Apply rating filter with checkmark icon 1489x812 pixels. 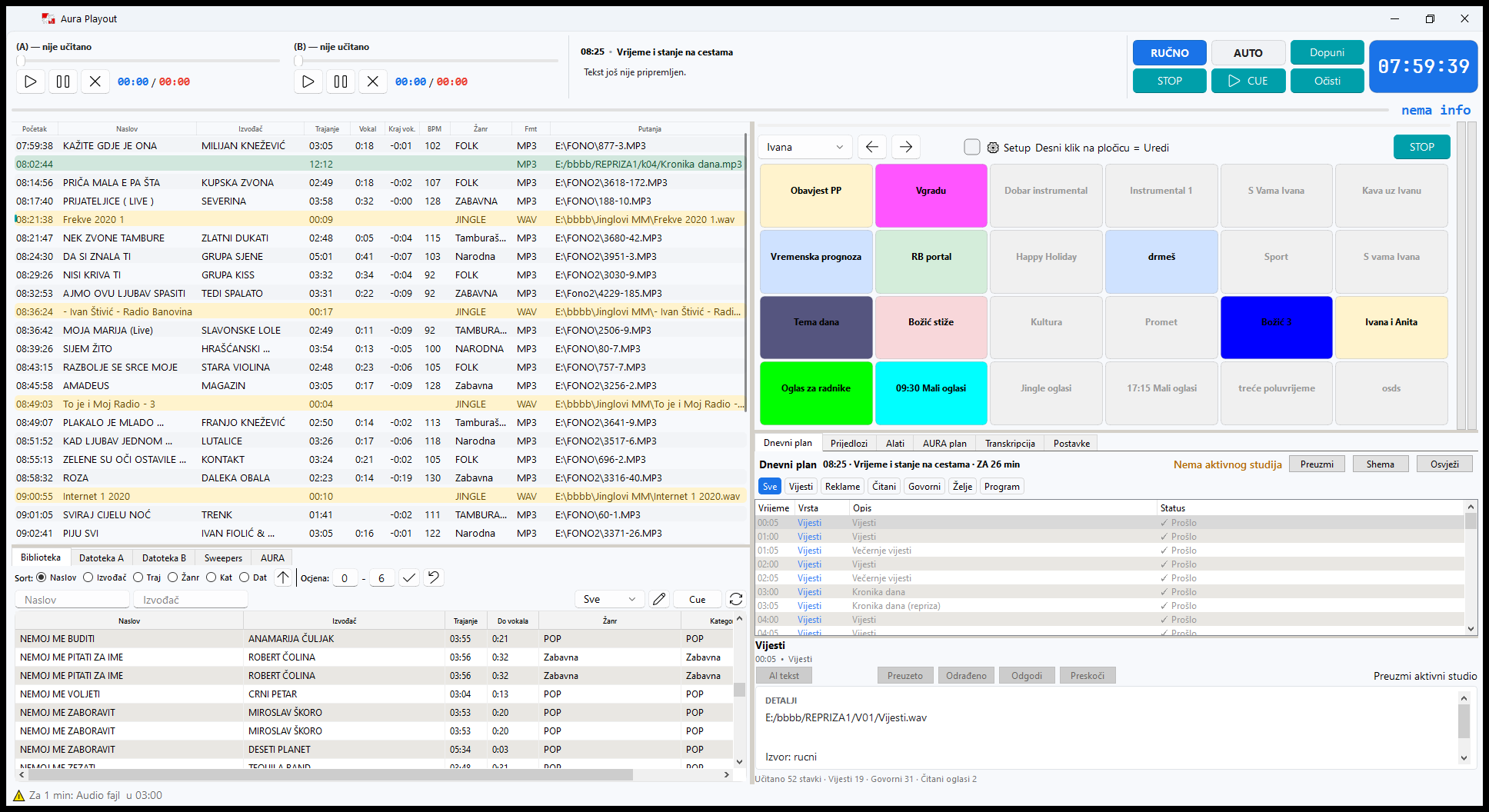409,577
